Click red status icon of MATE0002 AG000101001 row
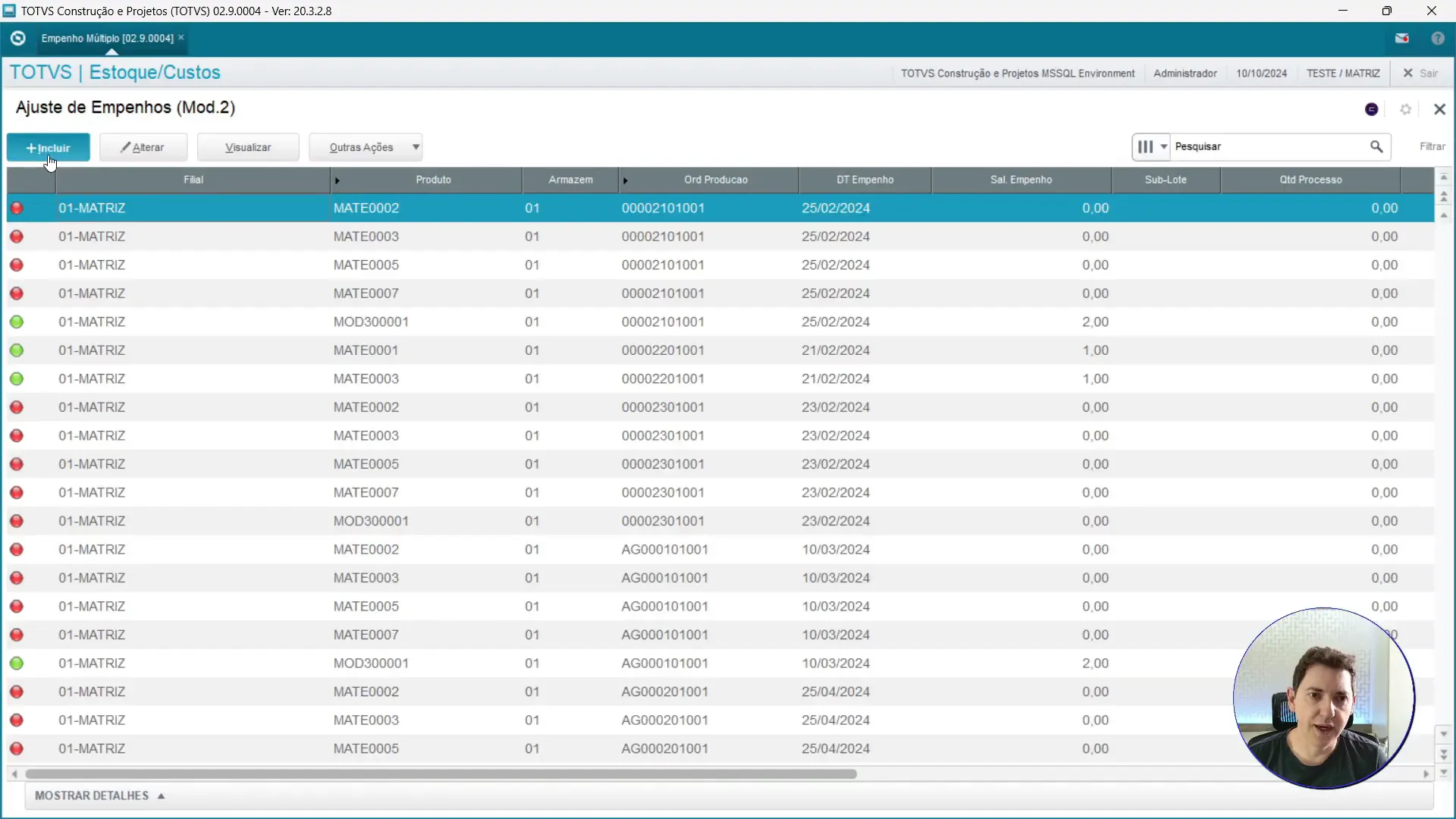 [17, 549]
